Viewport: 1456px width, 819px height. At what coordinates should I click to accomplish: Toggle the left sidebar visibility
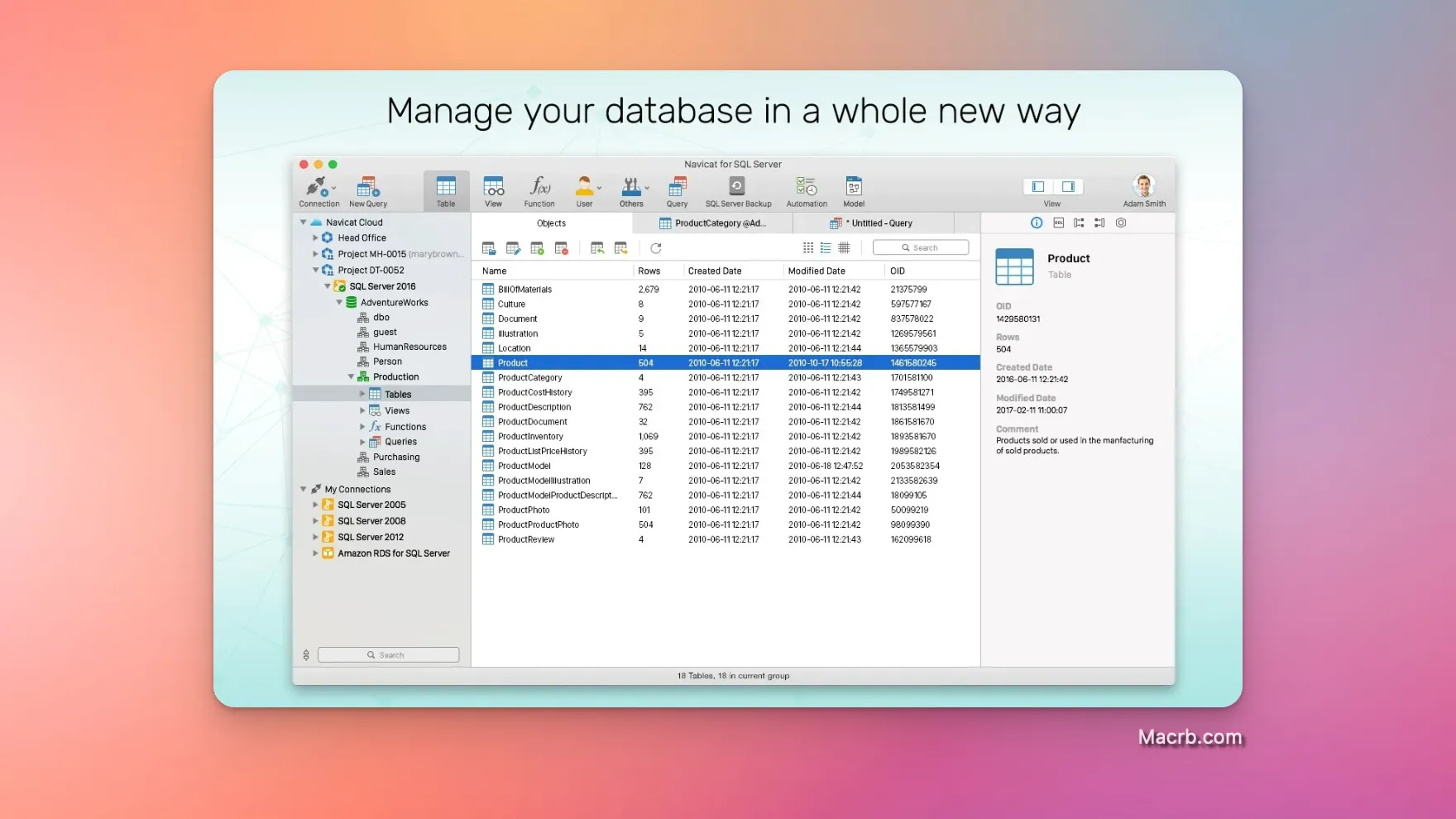click(x=1038, y=187)
